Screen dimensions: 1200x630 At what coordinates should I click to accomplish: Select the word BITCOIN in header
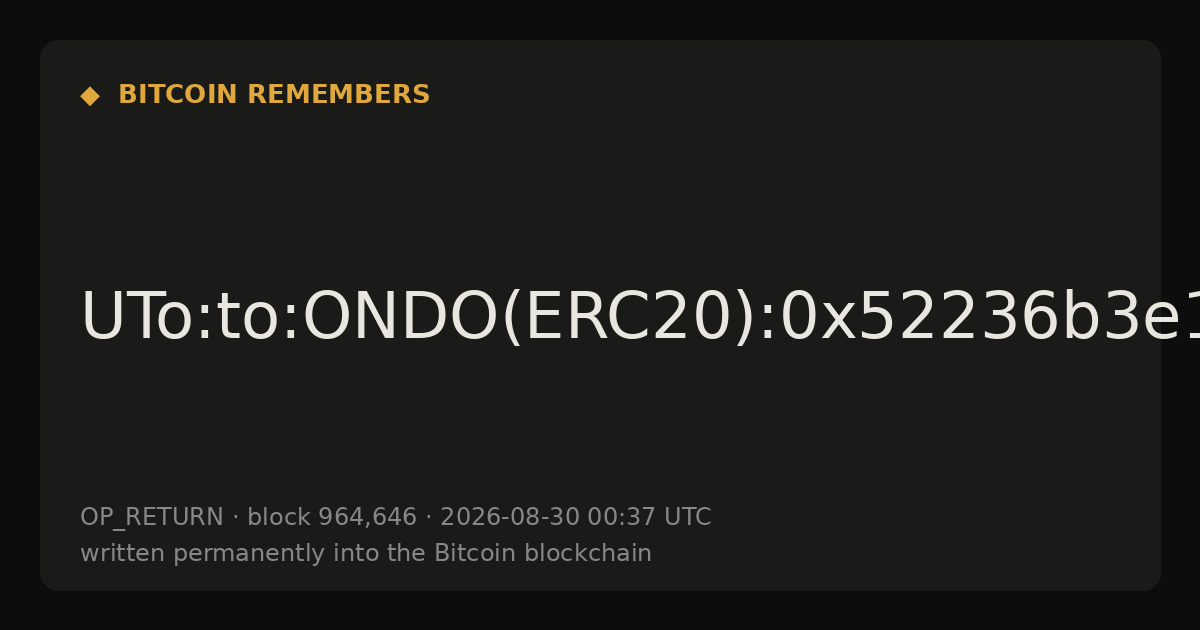tap(179, 95)
